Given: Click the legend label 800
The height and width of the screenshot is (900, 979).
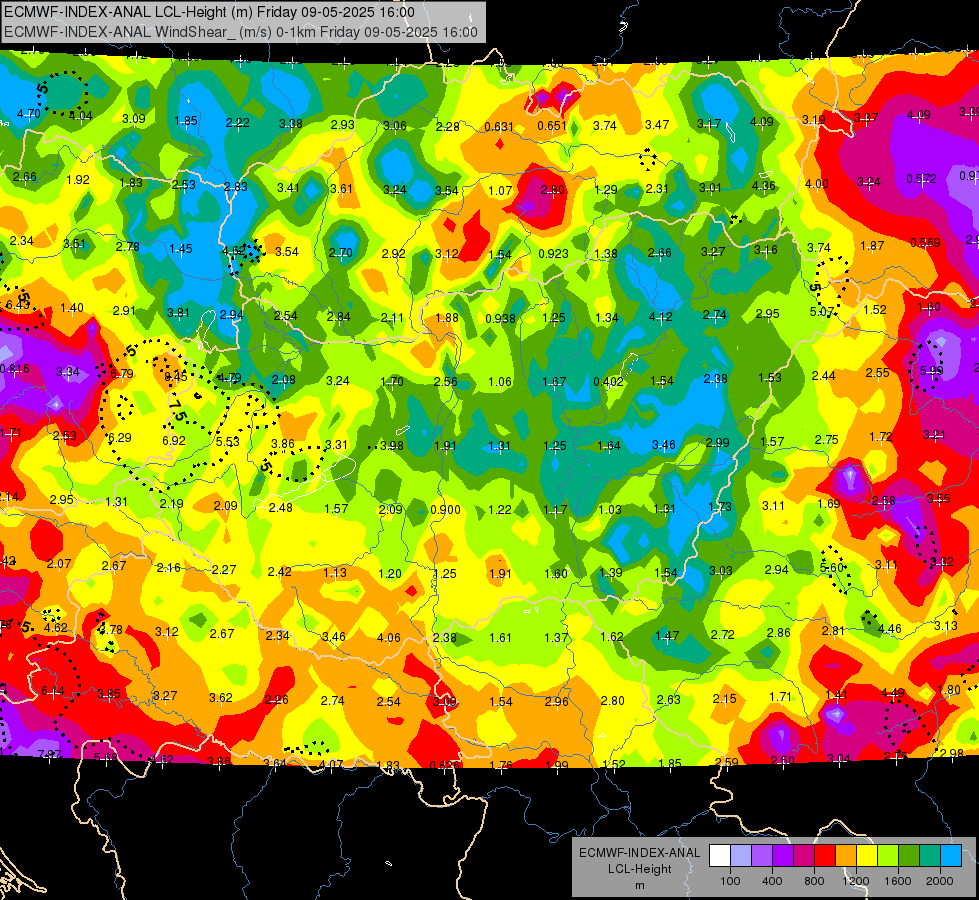Looking at the screenshot, I should point(814,881).
